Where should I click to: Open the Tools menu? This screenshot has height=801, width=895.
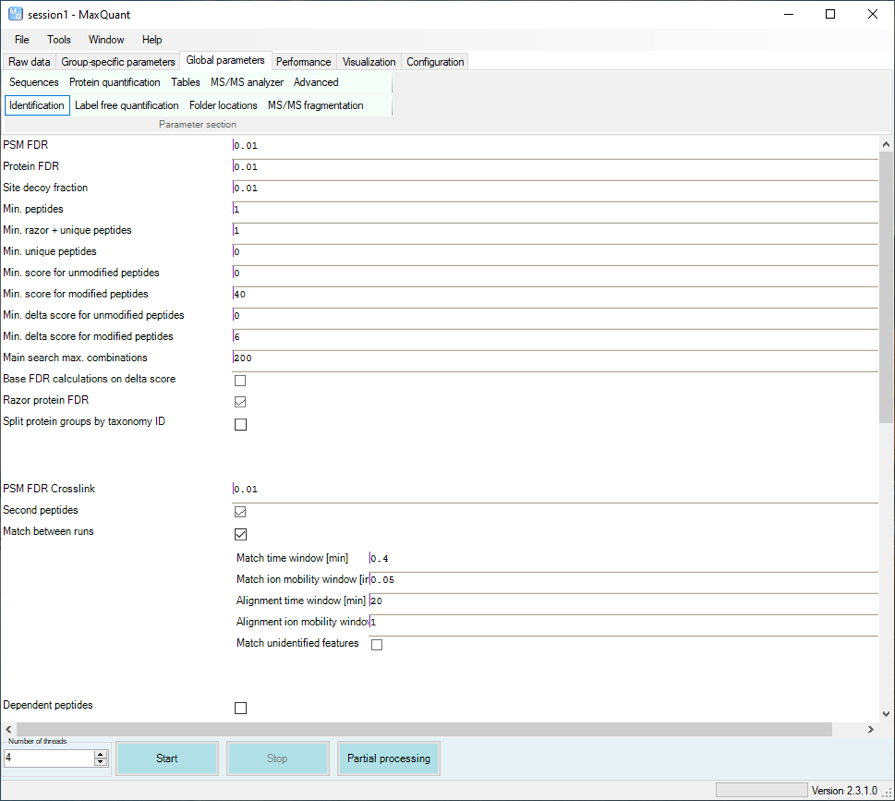(x=59, y=40)
